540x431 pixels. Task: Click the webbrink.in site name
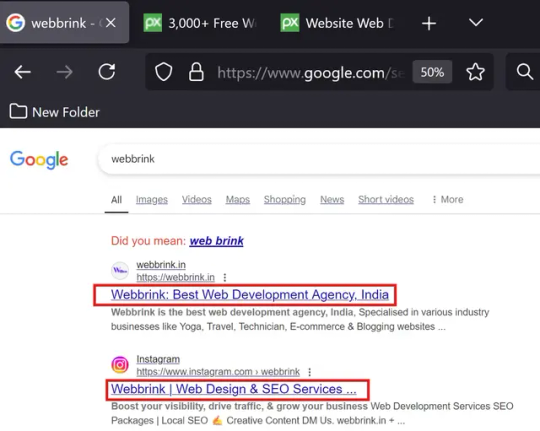click(x=161, y=265)
